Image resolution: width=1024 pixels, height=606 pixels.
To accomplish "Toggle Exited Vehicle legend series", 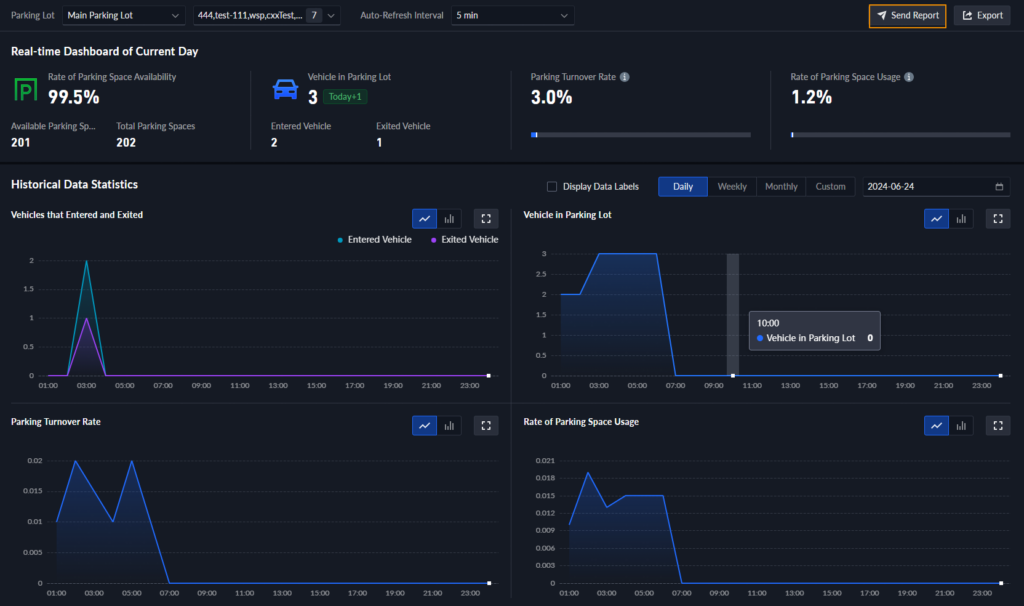I will click(464, 240).
